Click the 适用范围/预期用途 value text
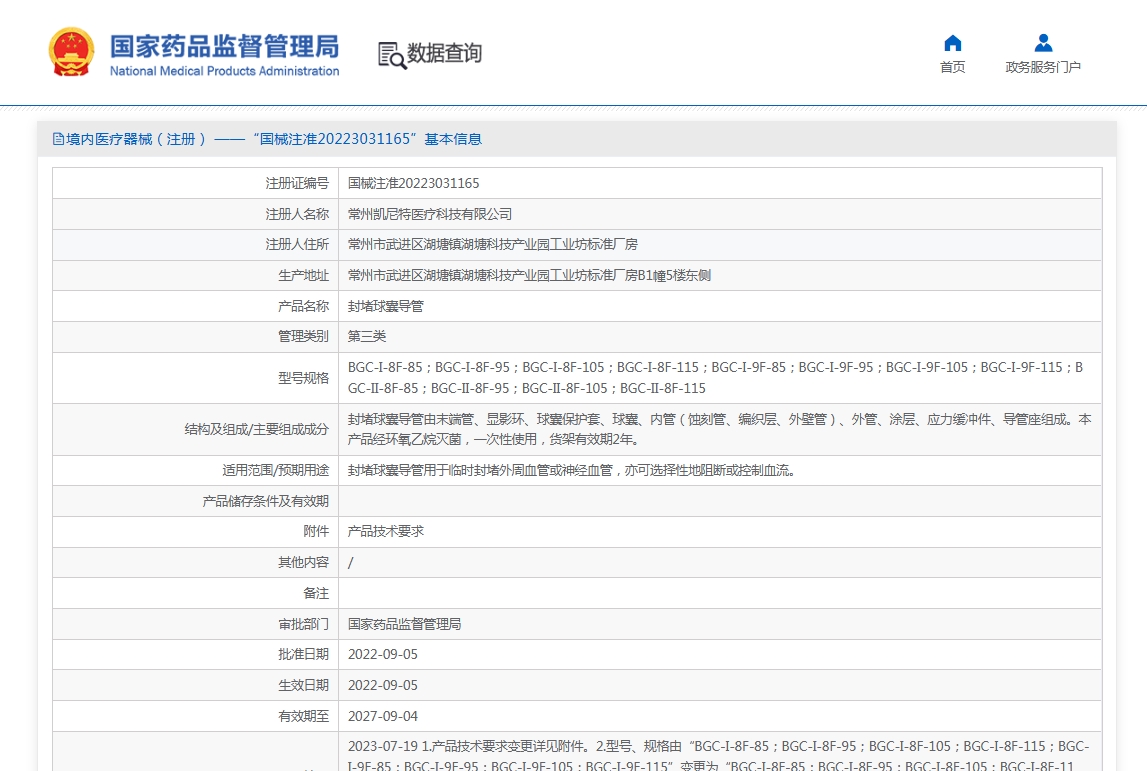This screenshot has width=1147, height=771. click(571, 470)
